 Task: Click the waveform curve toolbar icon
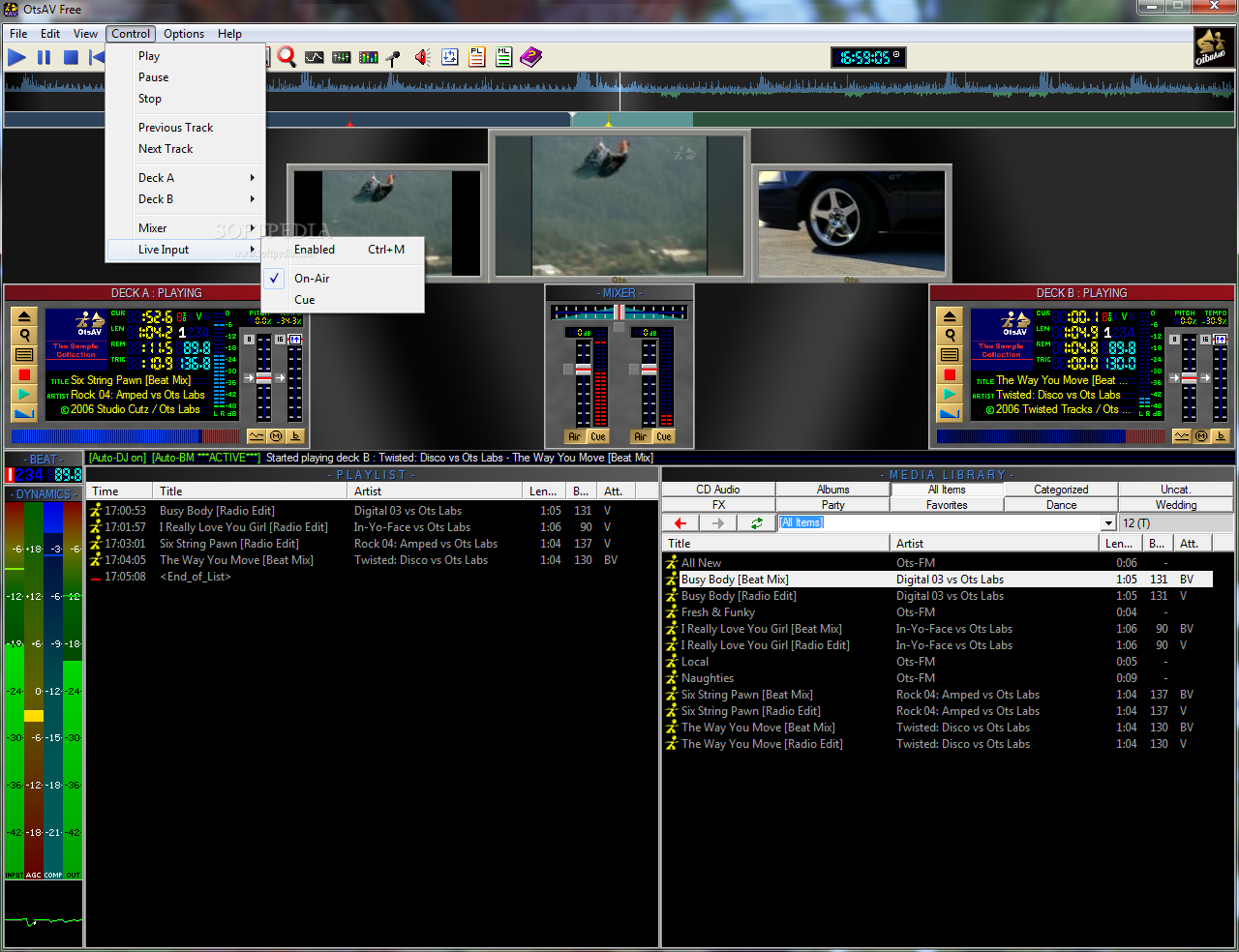click(315, 57)
